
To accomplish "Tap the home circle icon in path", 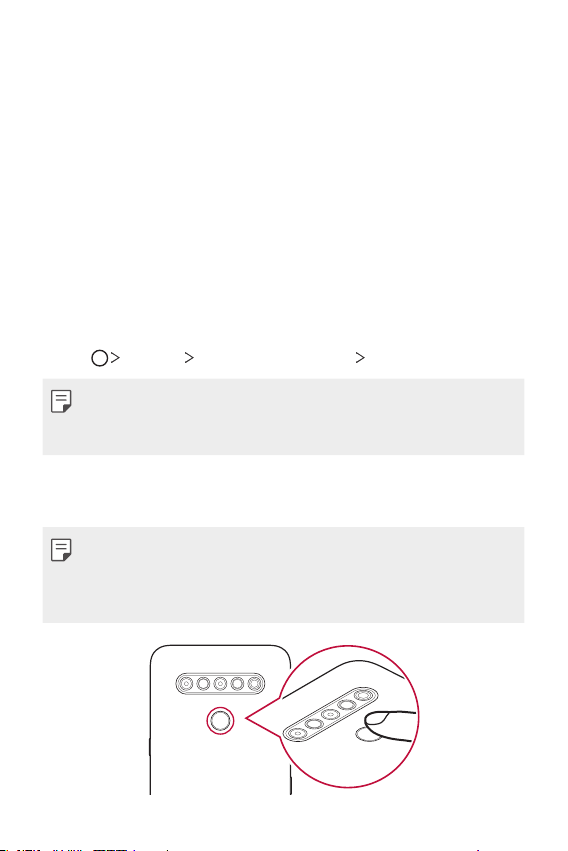I will point(99,358).
